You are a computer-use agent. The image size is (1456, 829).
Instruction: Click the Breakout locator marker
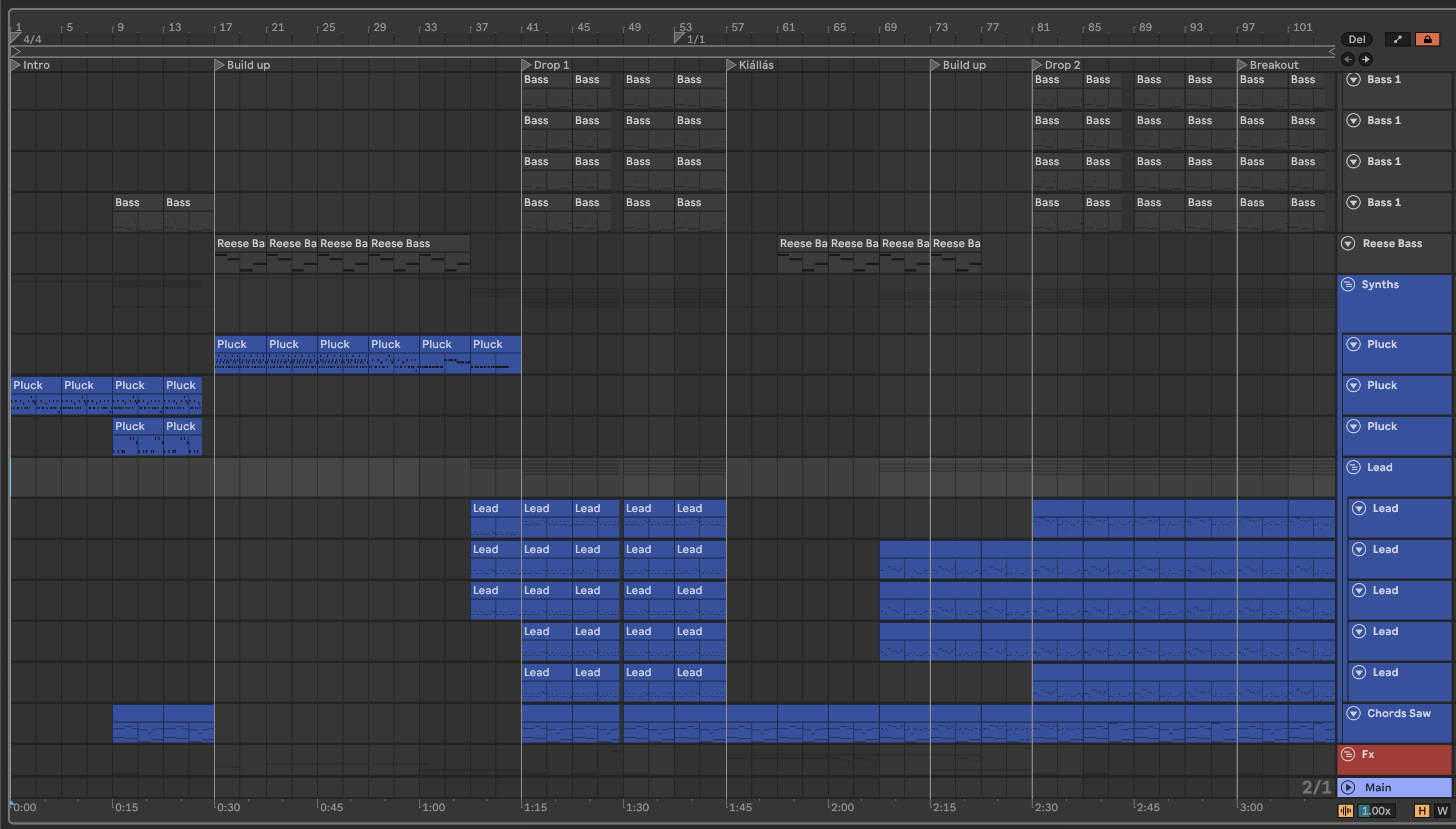pos(1242,65)
